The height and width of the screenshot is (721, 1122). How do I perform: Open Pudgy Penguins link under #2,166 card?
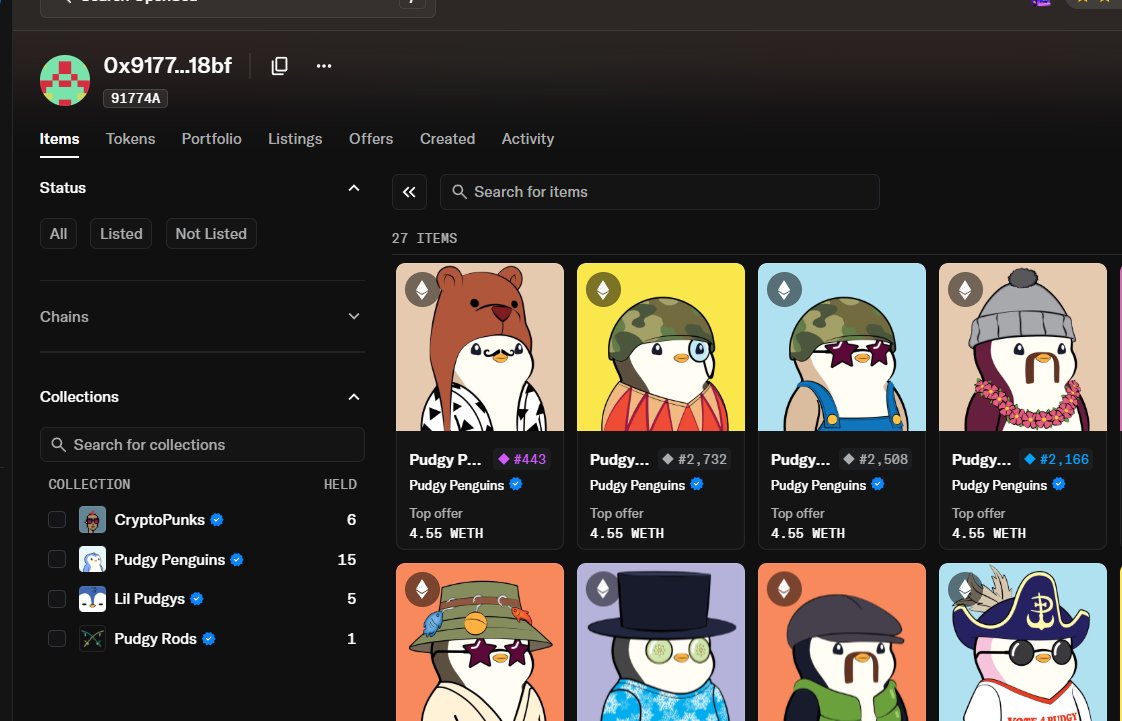[999, 486]
